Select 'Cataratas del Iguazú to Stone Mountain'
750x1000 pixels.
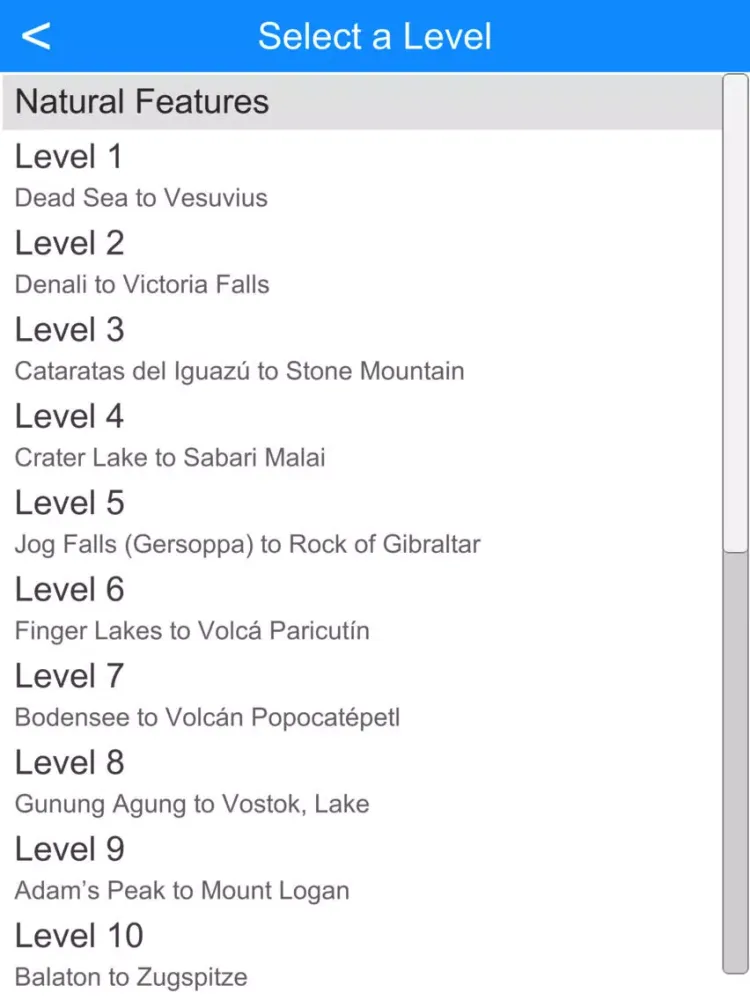pyautogui.click(x=239, y=372)
